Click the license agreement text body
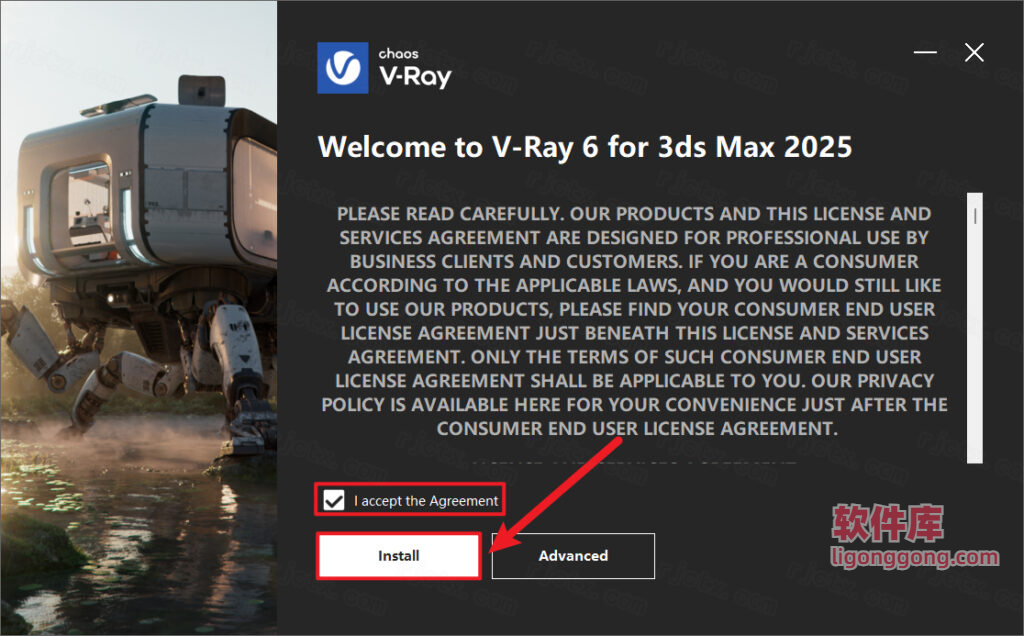 [x=634, y=321]
